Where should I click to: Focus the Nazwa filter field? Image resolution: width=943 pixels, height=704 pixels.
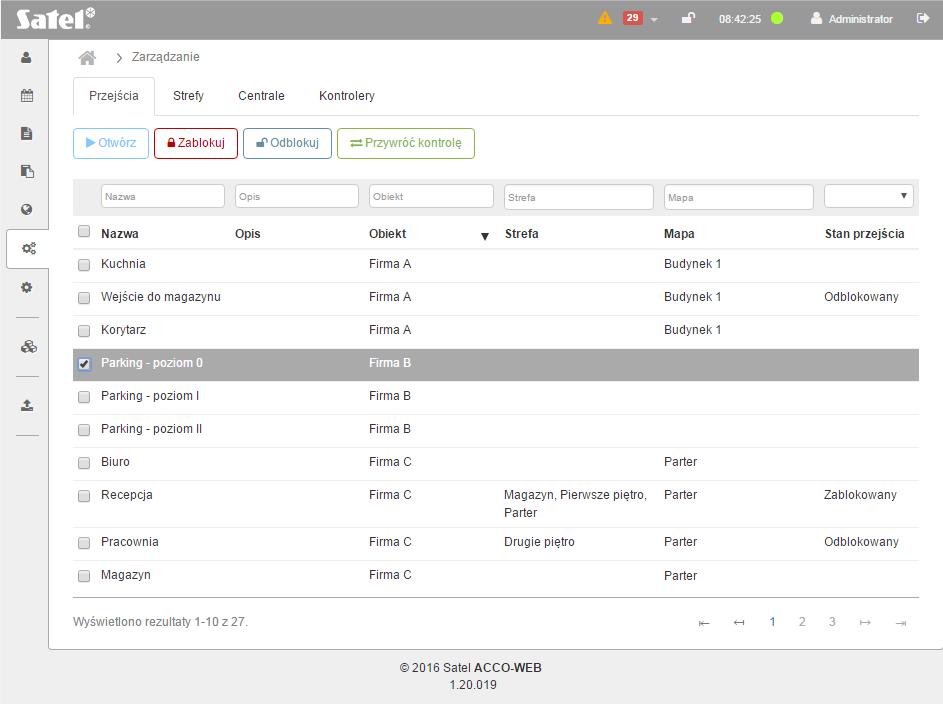click(x=163, y=196)
